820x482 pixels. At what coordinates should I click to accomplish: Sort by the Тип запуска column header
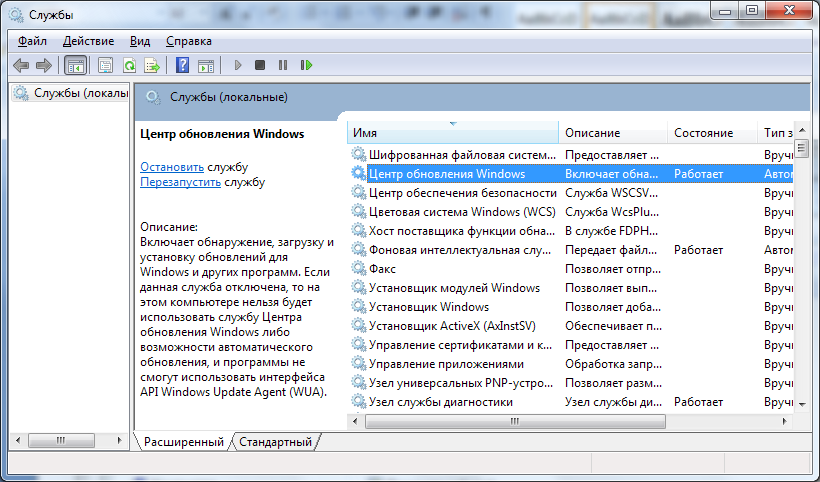coord(776,133)
